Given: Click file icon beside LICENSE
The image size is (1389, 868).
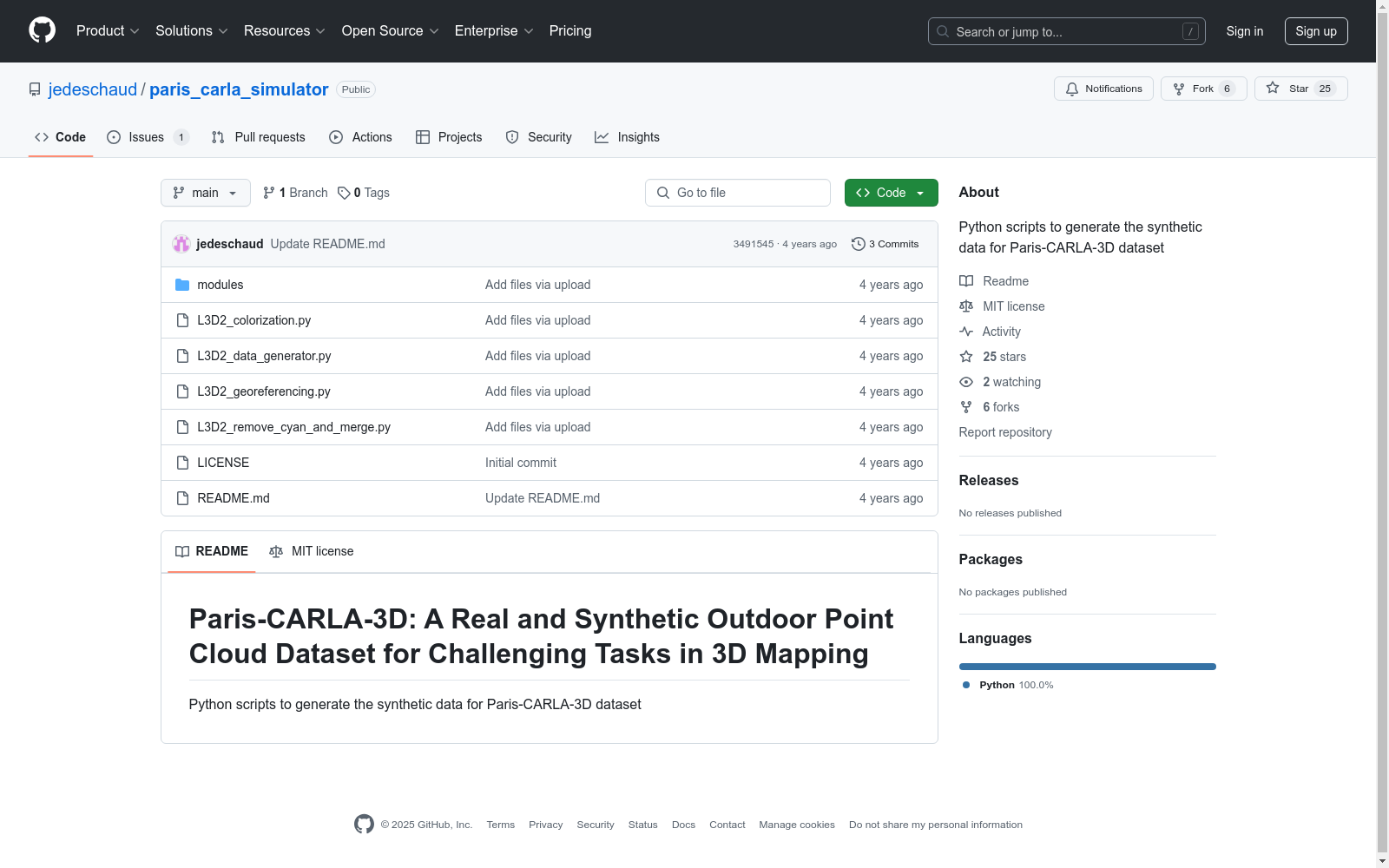Looking at the screenshot, I should point(182,463).
